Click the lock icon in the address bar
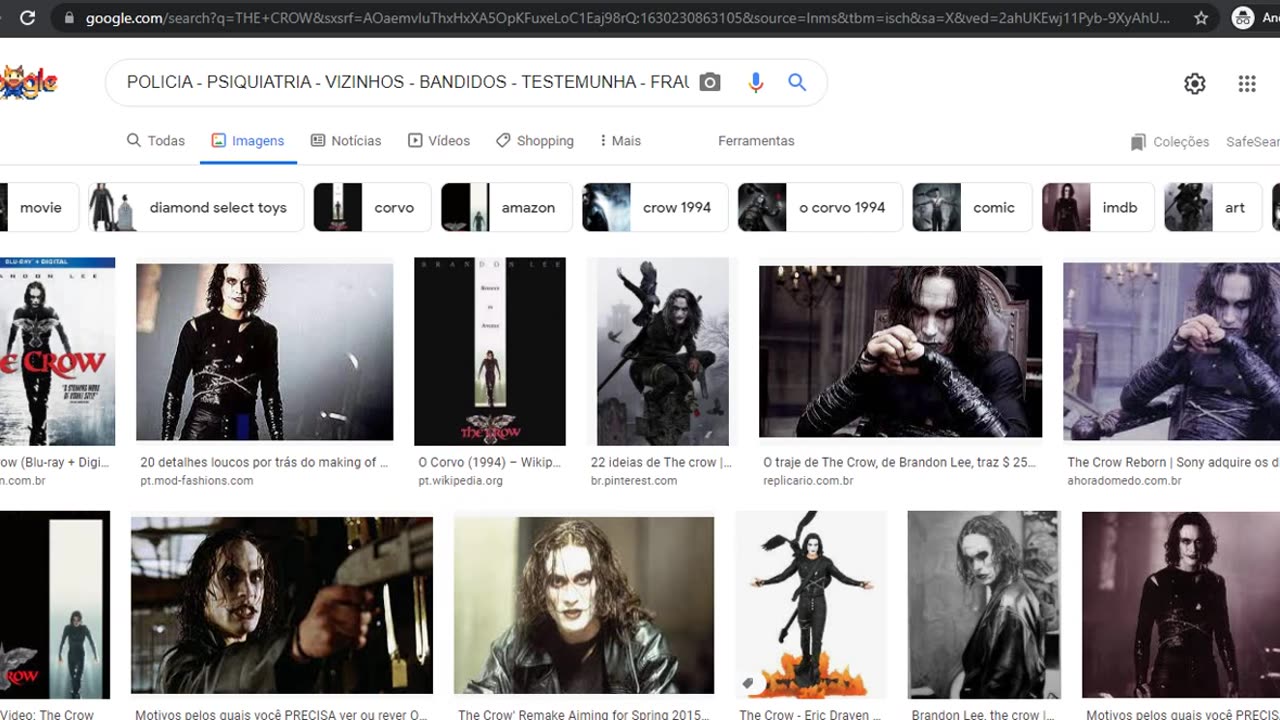Screen dimensions: 1280x720 (69, 18)
